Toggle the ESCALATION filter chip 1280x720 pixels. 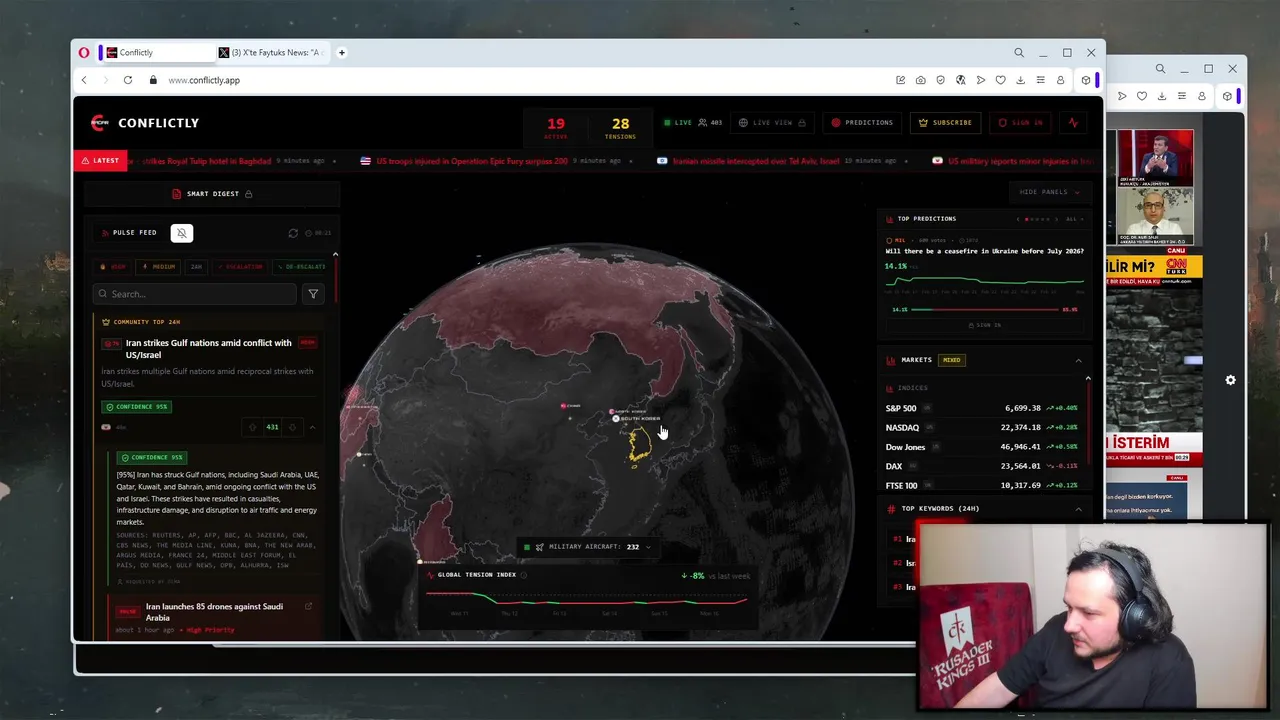pos(240,267)
